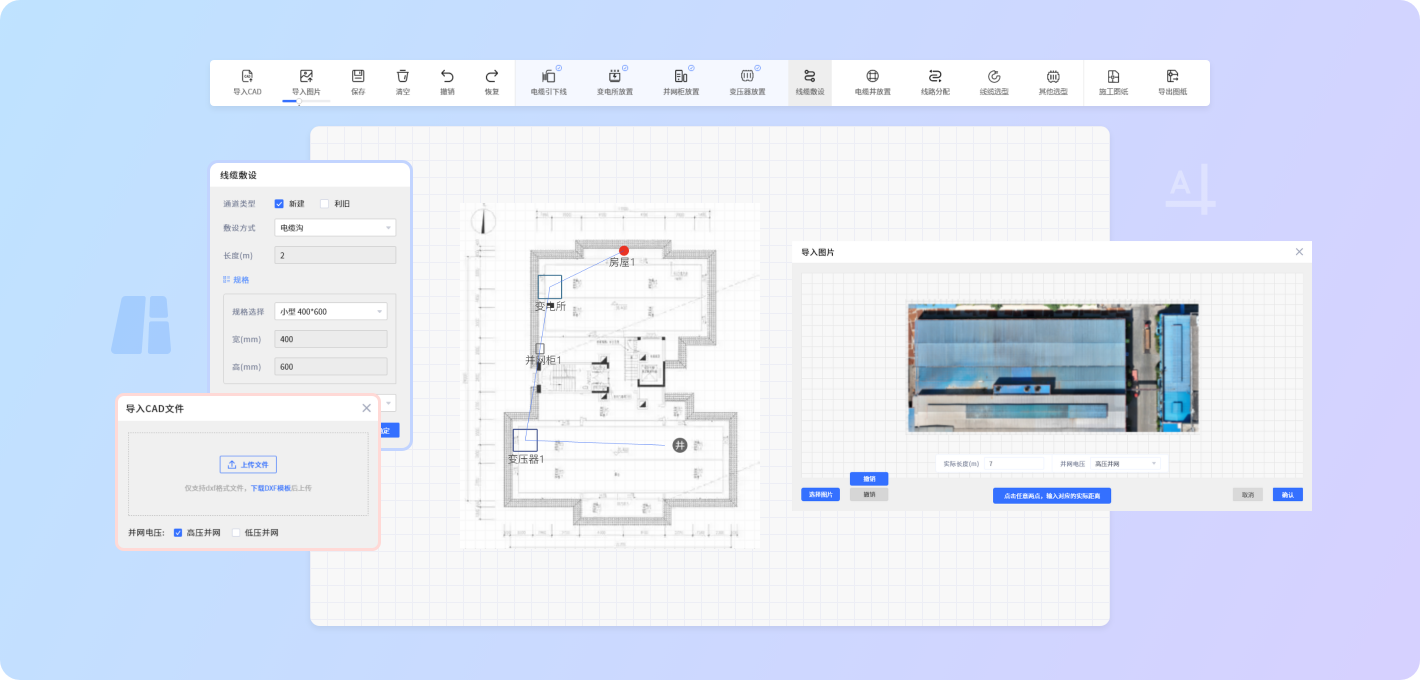Click 确认 in the import image dialog
This screenshot has width=1420, height=680.
(1288, 495)
